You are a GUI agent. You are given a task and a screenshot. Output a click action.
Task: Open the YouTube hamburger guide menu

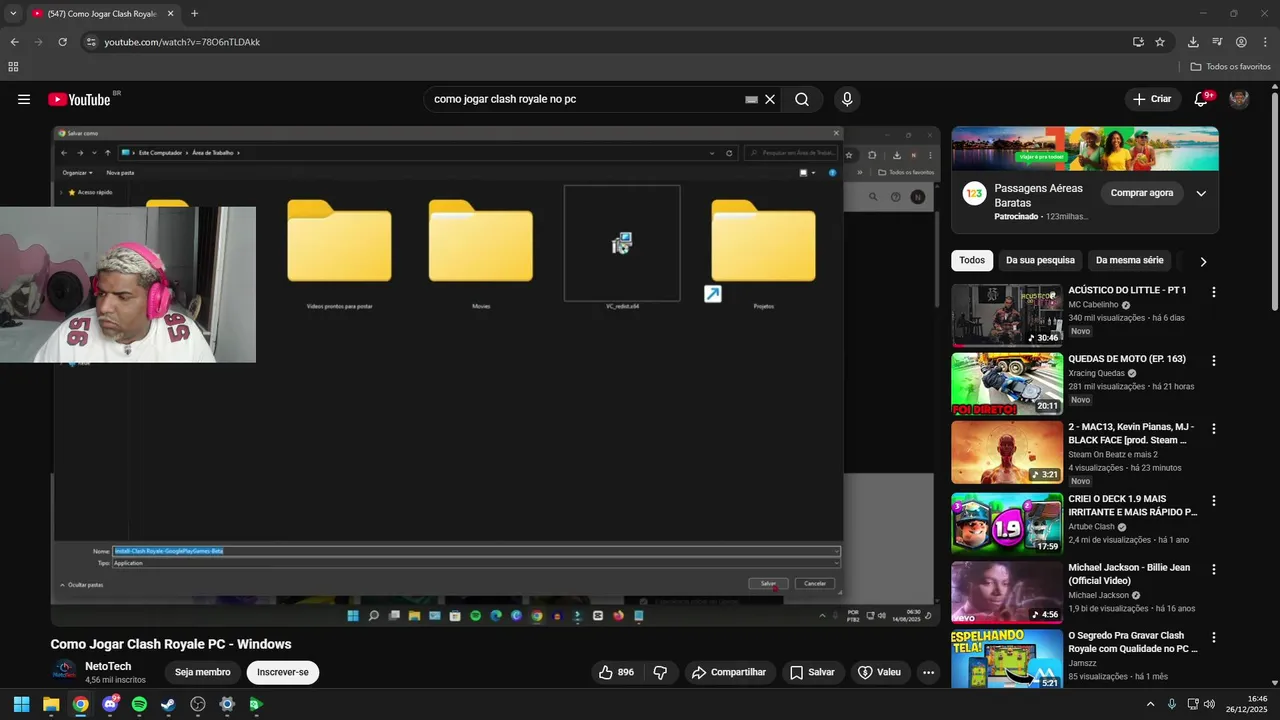tap(24, 99)
